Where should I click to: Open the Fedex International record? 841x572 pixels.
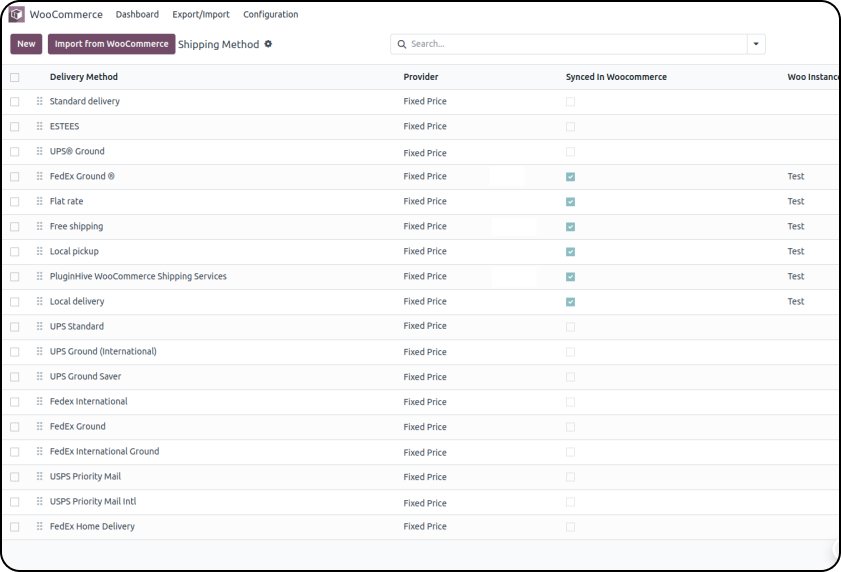click(89, 401)
